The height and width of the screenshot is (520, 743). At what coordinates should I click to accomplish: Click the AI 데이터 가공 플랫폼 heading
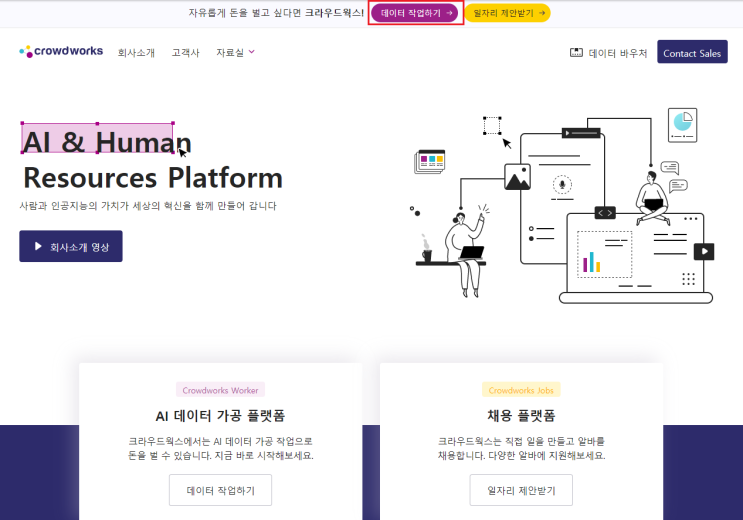point(220,416)
